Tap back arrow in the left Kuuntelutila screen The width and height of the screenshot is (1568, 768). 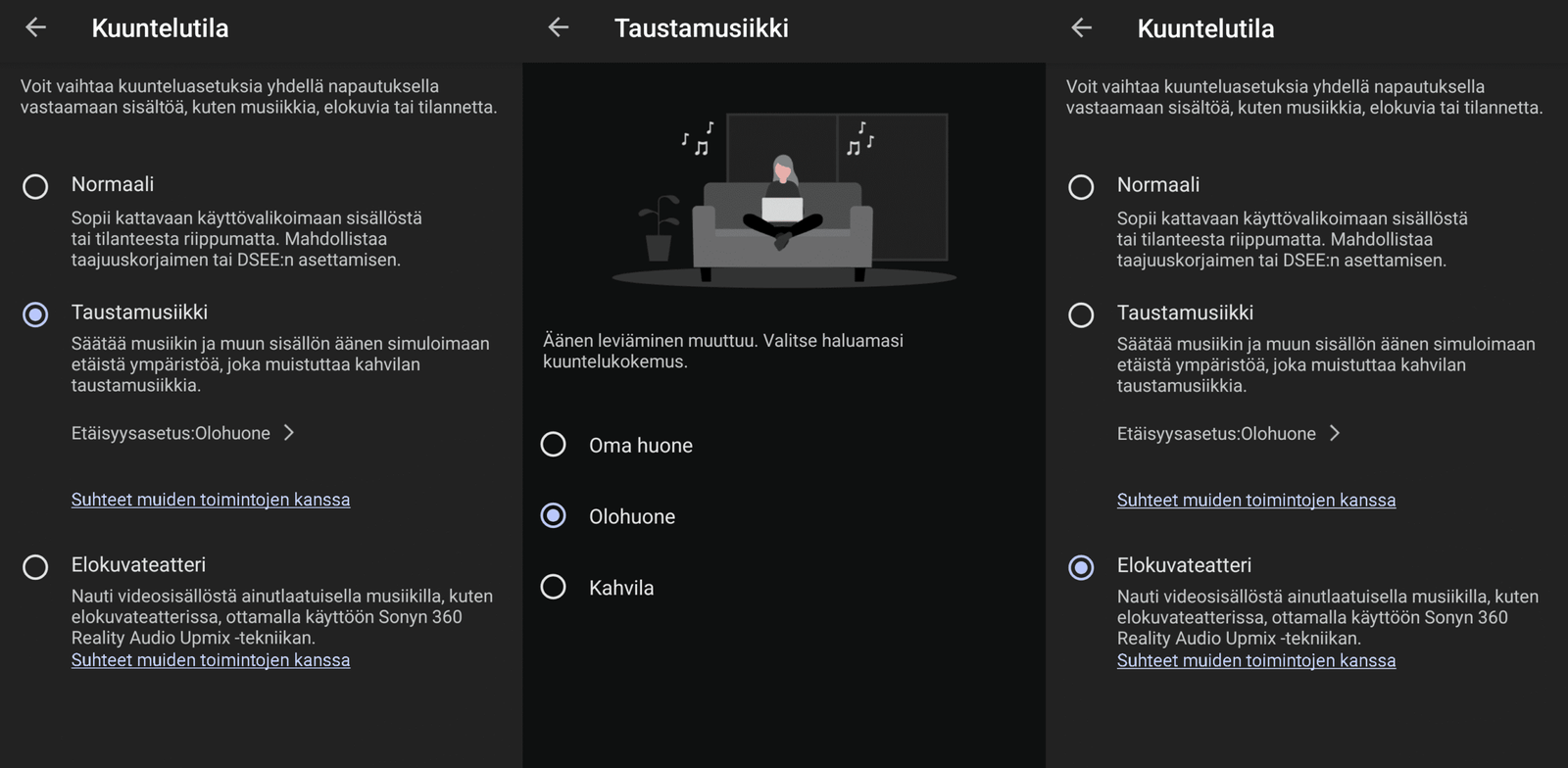36,27
